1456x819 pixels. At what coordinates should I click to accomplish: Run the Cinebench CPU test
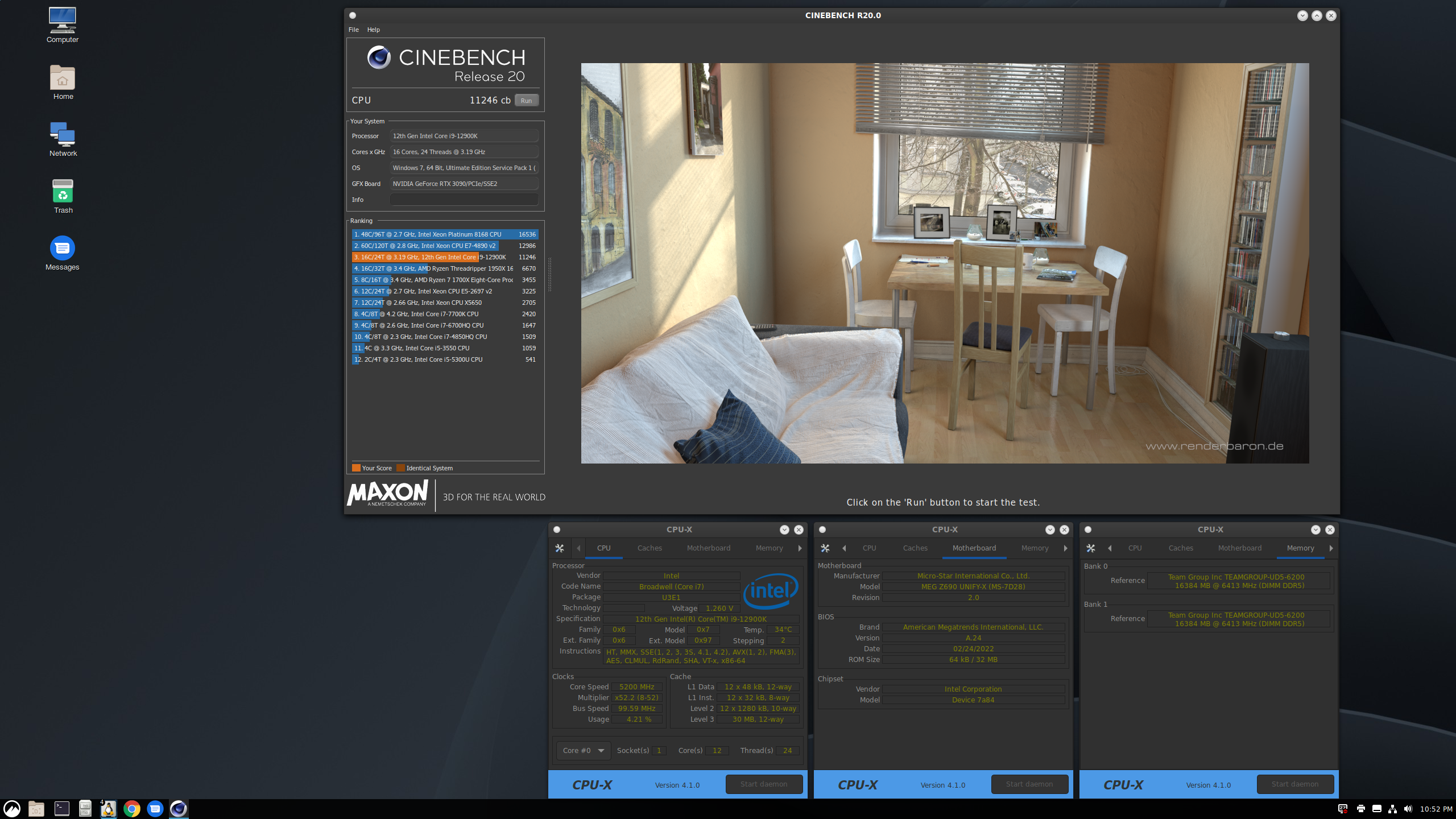point(527,101)
